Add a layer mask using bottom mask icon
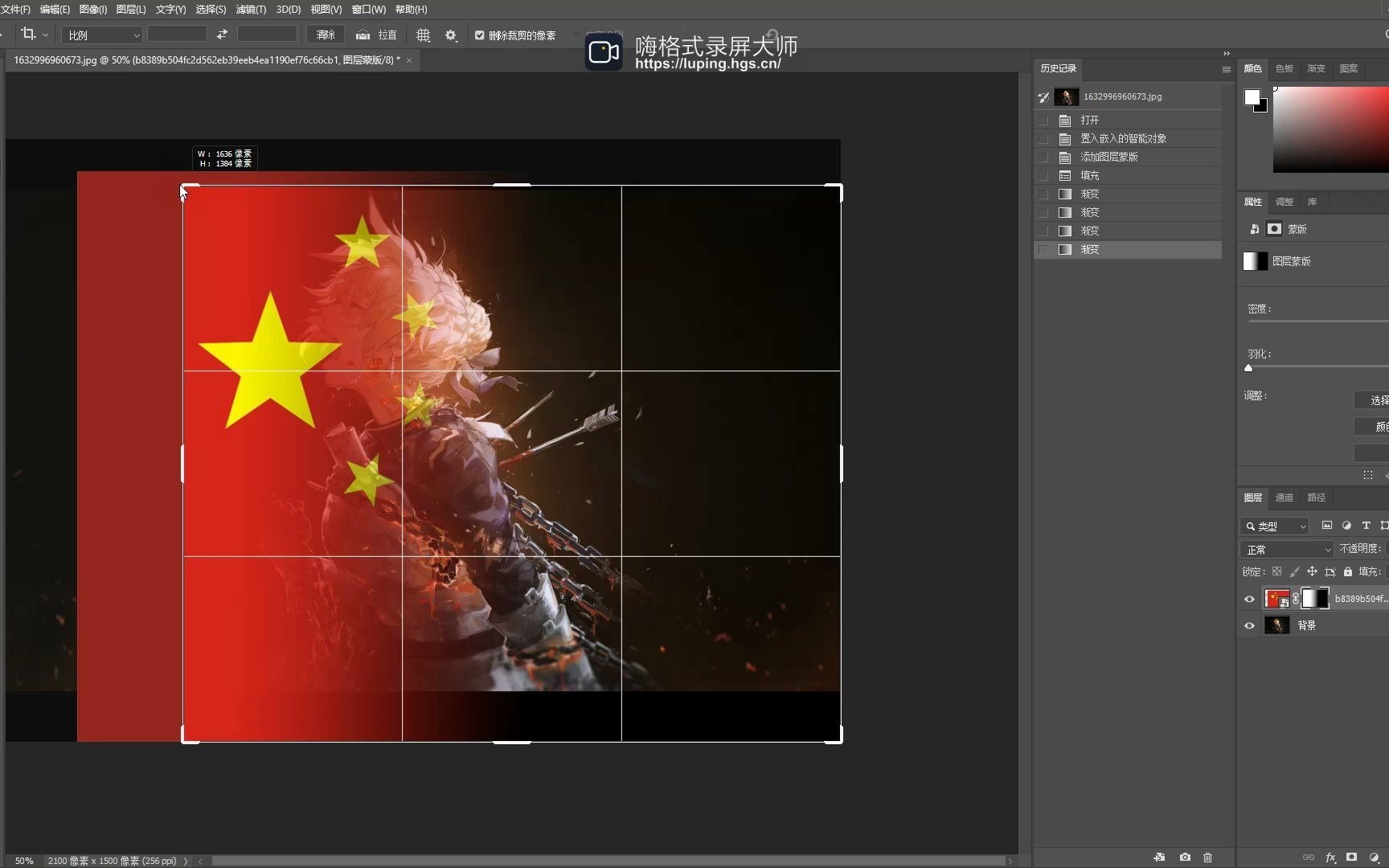The height and width of the screenshot is (868, 1389). (x=1352, y=858)
